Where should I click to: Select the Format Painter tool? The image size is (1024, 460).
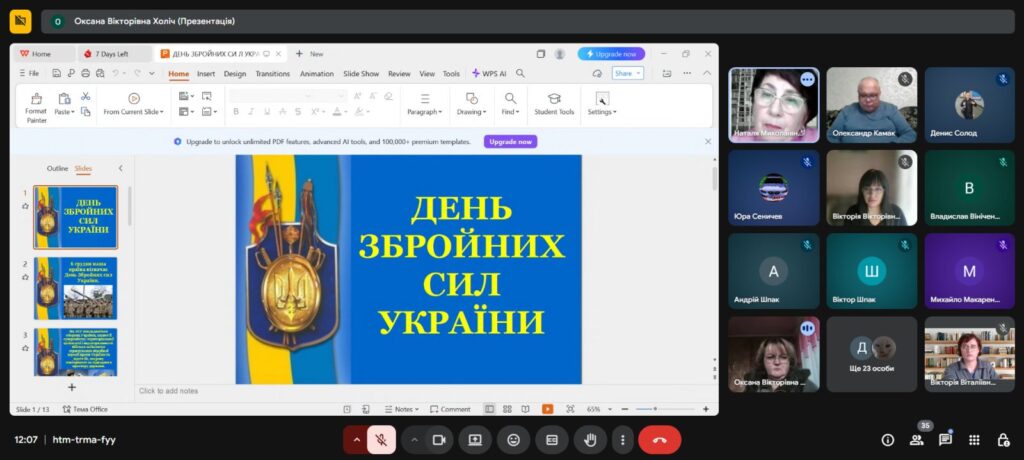coord(36,105)
